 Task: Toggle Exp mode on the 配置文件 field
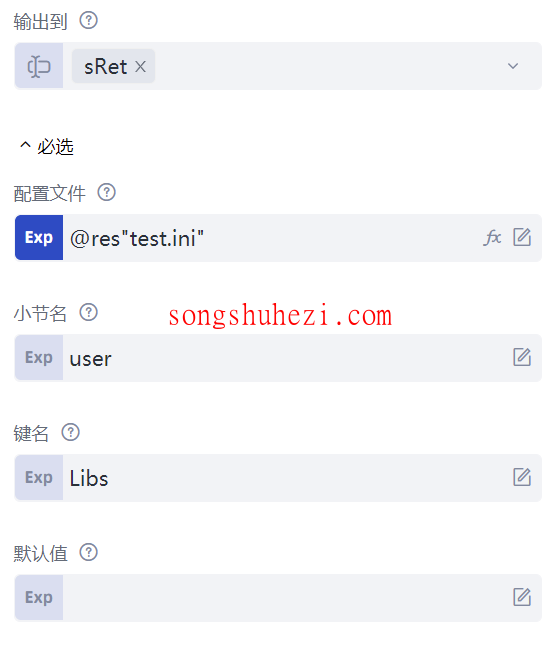(39, 238)
